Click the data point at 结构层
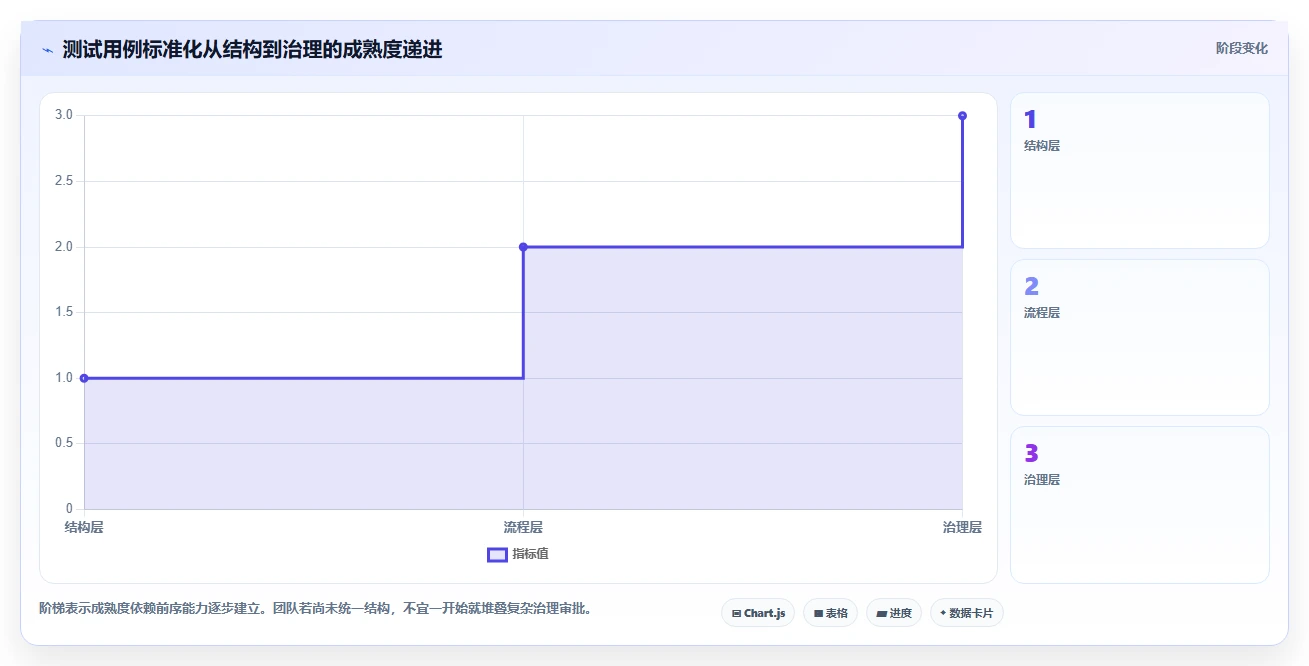Image resolution: width=1309 pixels, height=666 pixels. 84,378
